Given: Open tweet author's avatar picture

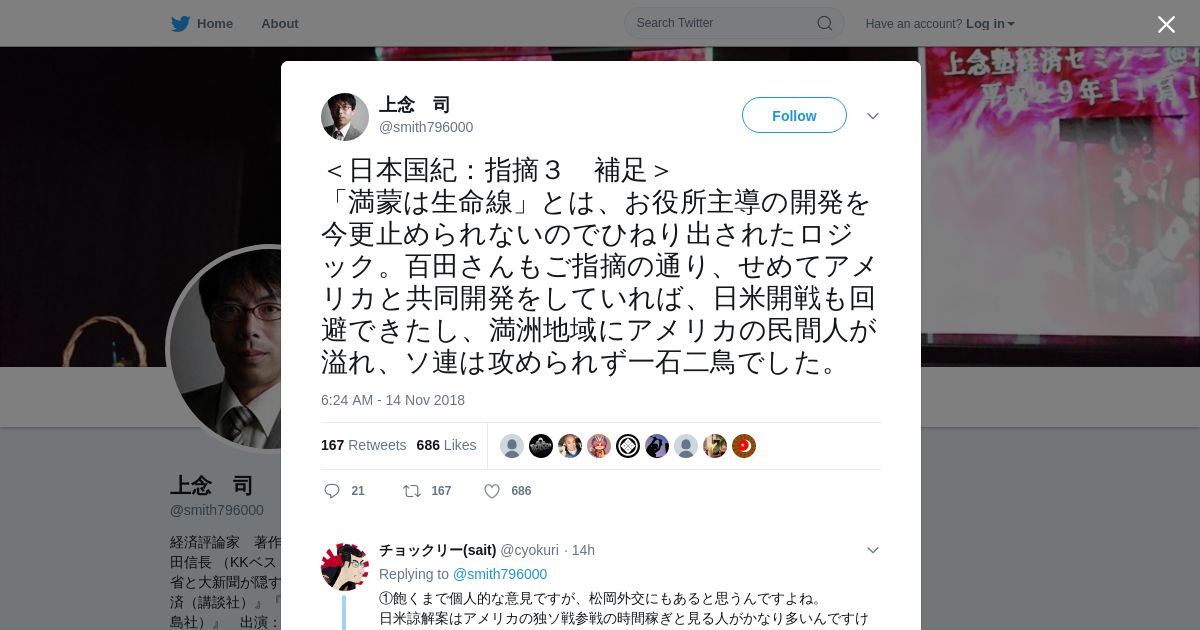Looking at the screenshot, I should [345, 117].
